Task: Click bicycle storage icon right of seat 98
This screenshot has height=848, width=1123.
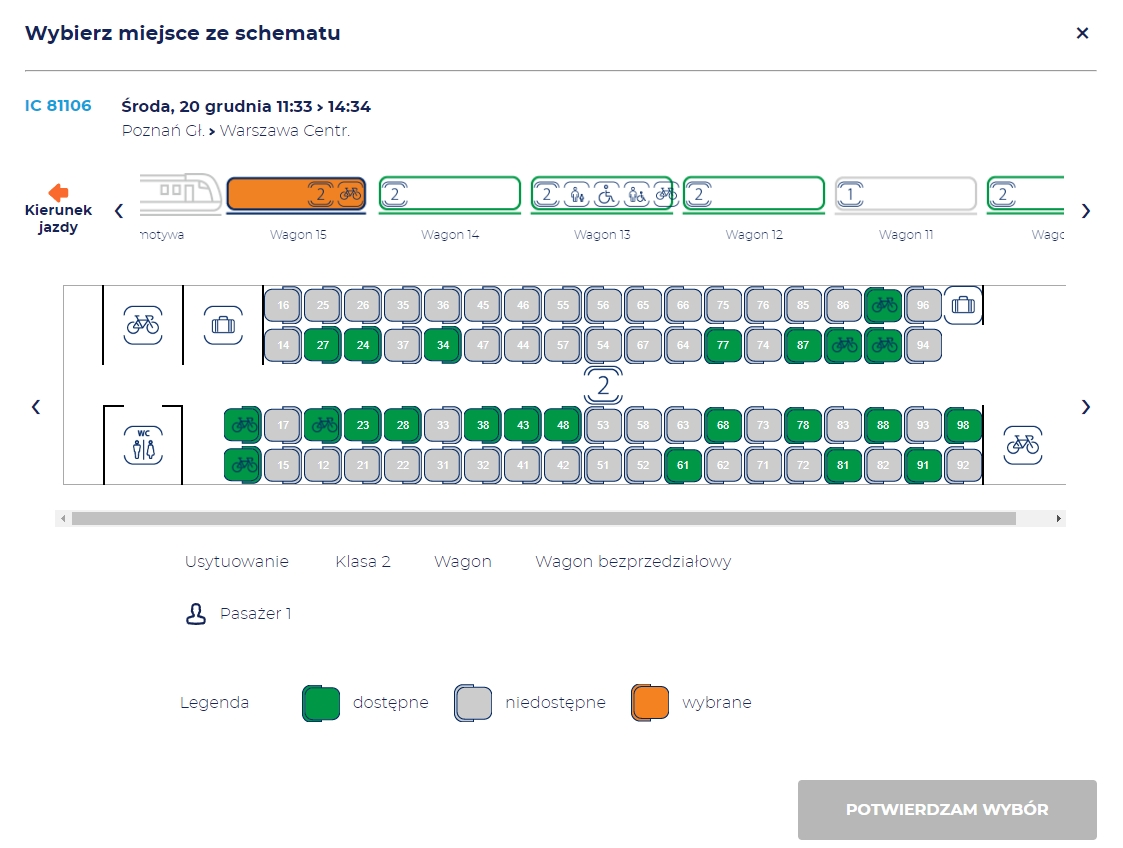Action: pyautogui.click(x=1022, y=444)
